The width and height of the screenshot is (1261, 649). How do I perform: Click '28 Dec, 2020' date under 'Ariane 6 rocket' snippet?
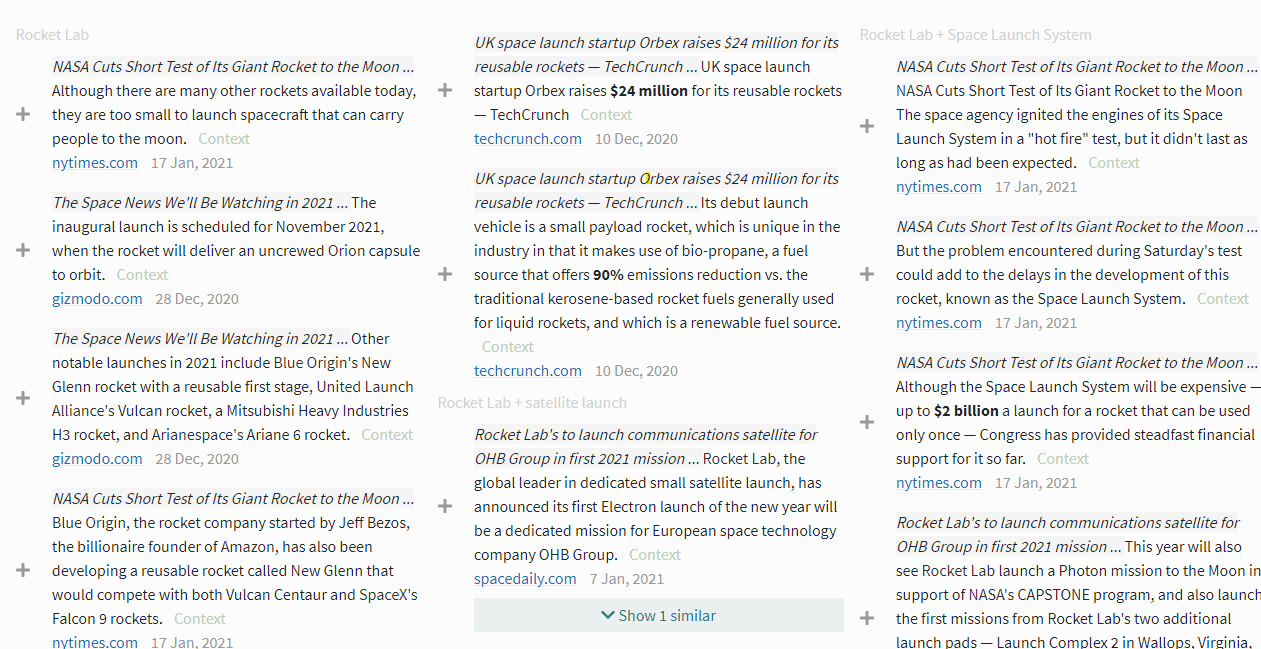pos(197,459)
